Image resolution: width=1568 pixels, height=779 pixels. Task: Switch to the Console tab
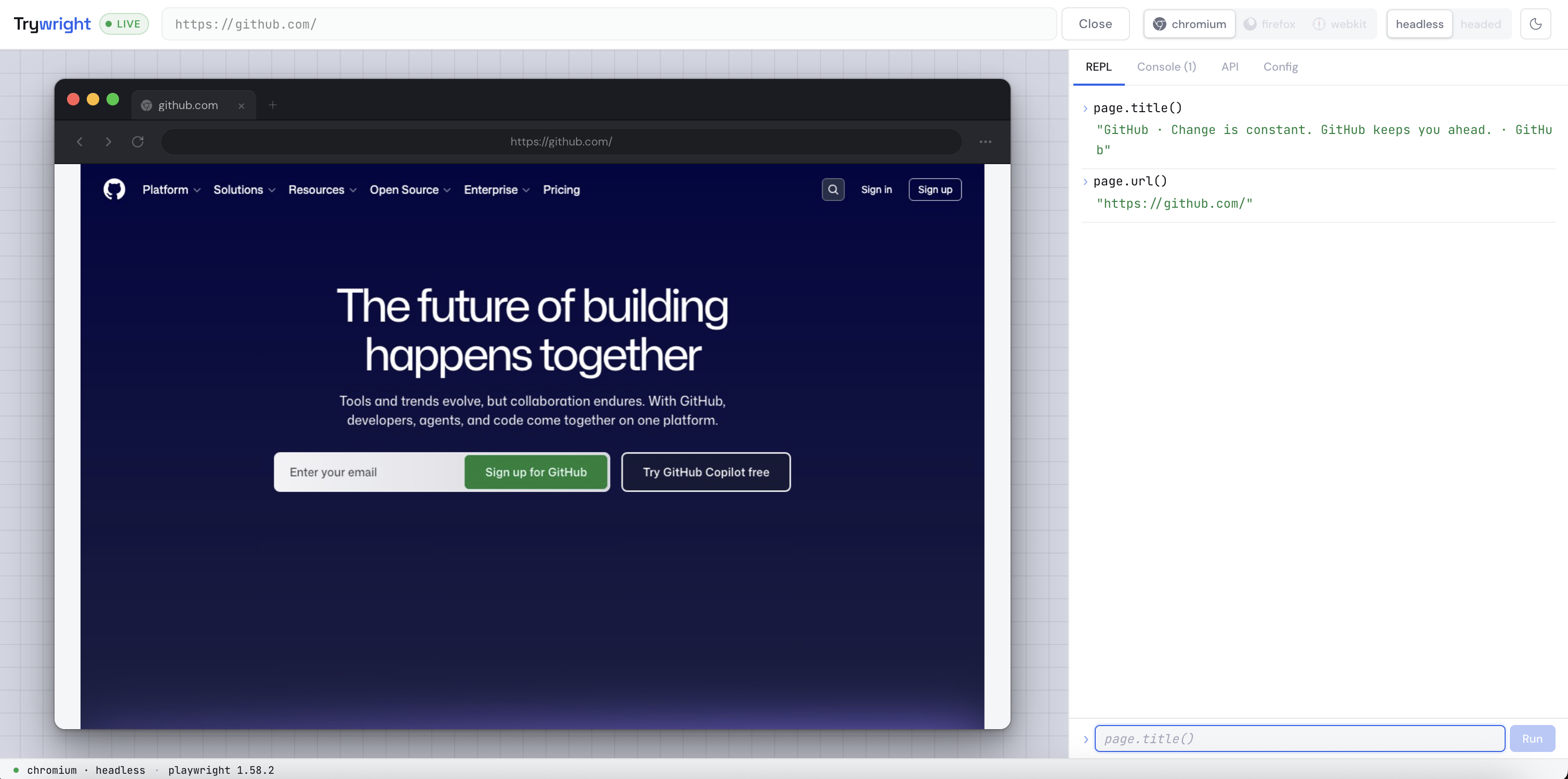click(x=1166, y=67)
